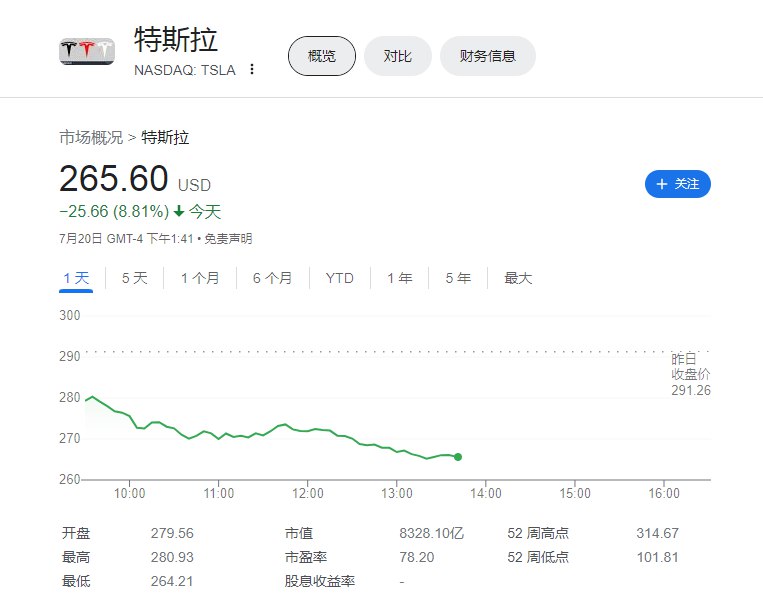Select the 1 个月 time range

(200, 278)
